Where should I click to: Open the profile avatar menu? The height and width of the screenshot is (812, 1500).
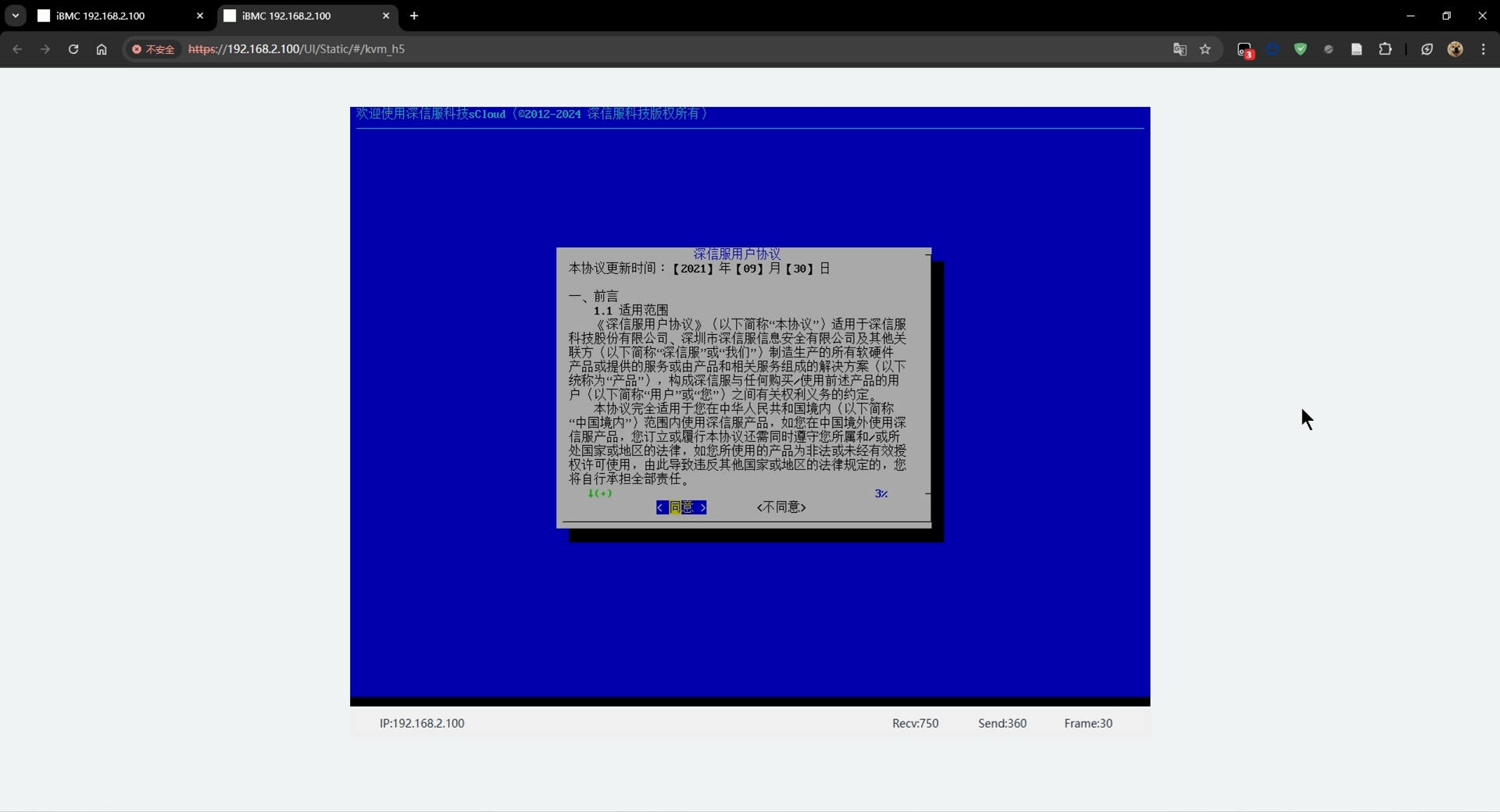click(x=1455, y=49)
